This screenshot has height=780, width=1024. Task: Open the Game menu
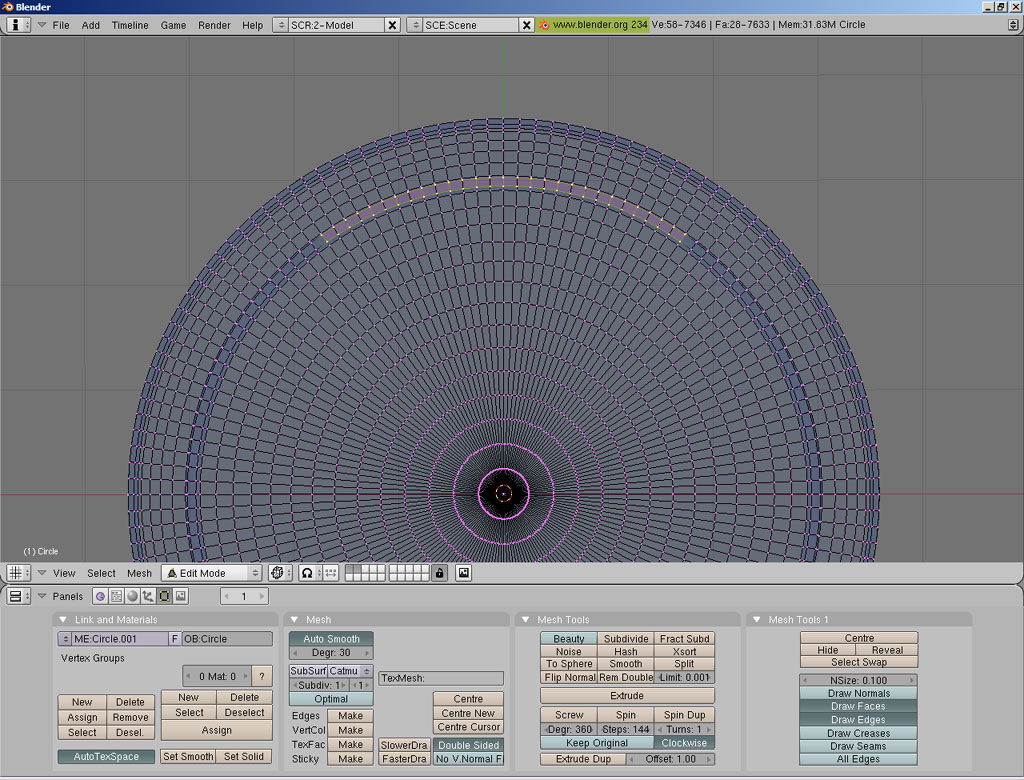(173, 25)
